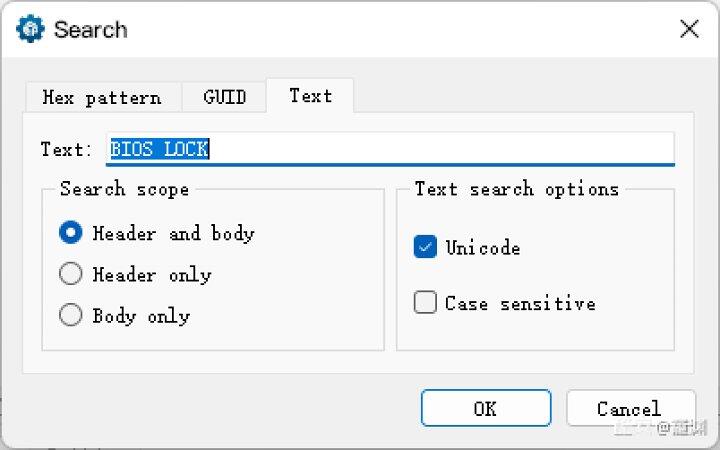Enable the Case sensitive checkbox box
Image resolution: width=720 pixels, height=450 pixels.
pyautogui.click(x=425, y=302)
